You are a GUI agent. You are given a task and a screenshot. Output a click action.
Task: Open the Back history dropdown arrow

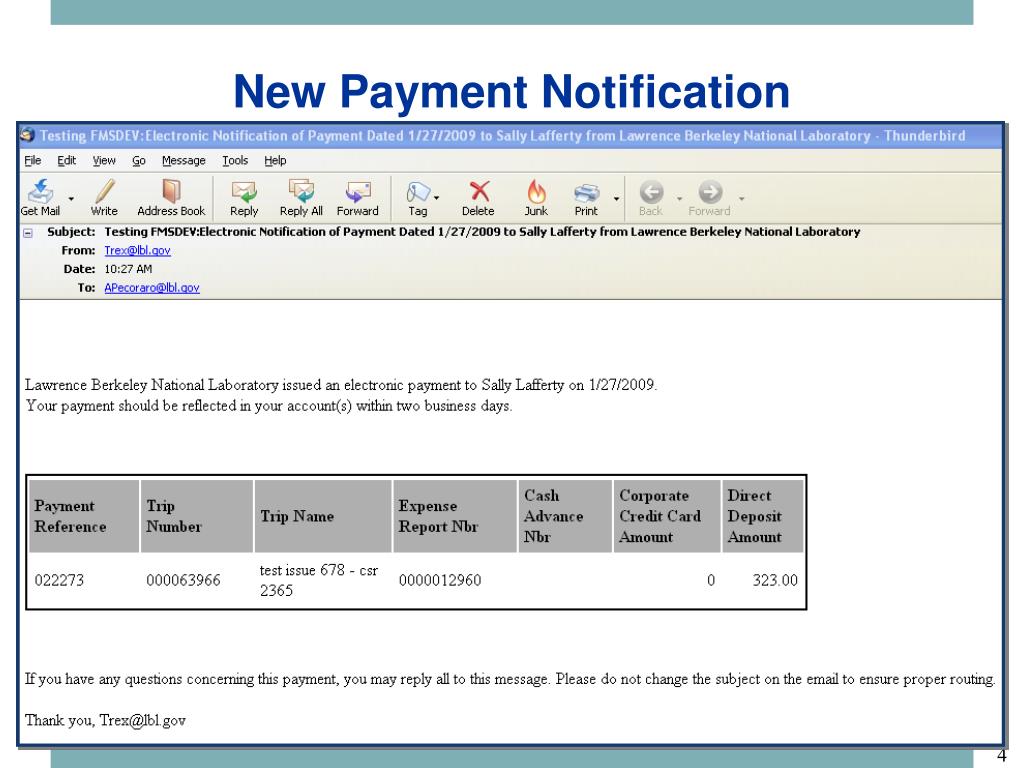pyautogui.click(x=679, y=199)
